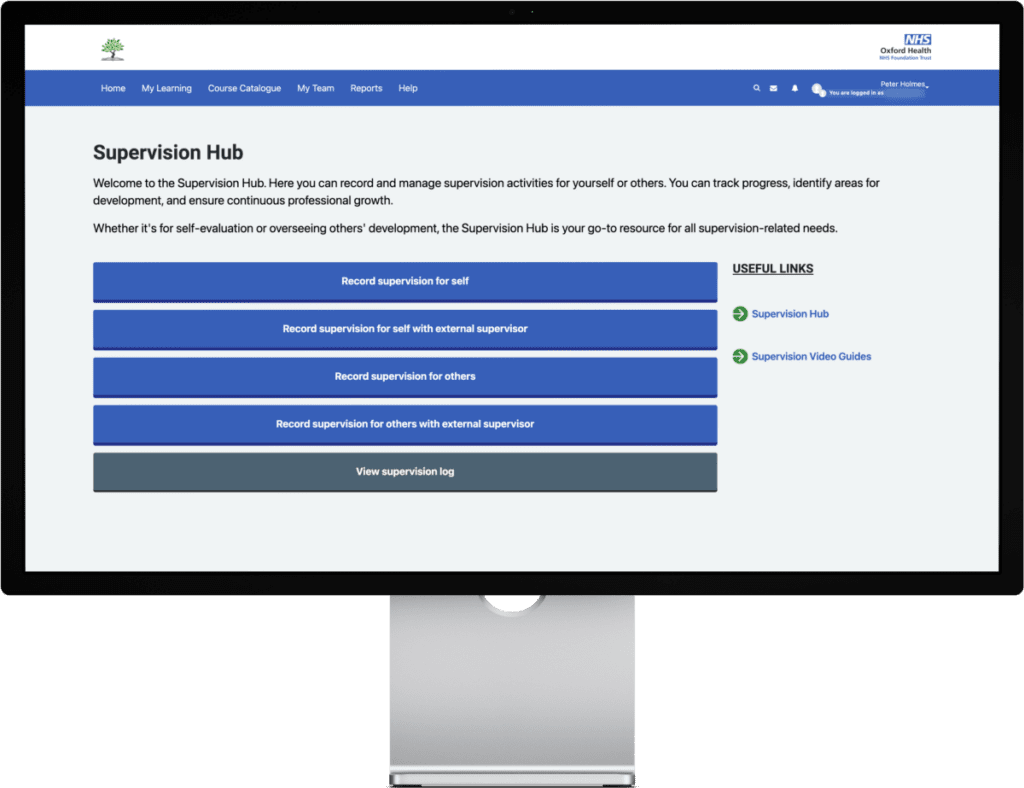Go to the Home menu item

[113, 88]
